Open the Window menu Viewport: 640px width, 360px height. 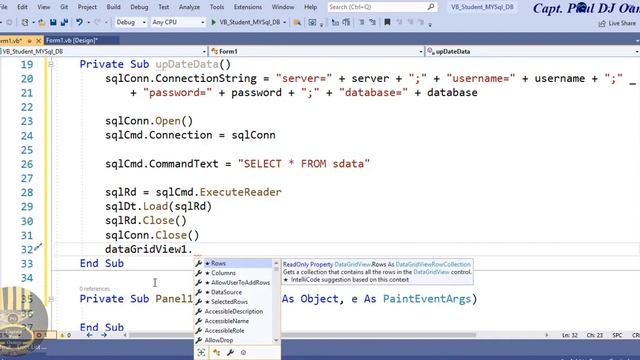pos(283,7)
